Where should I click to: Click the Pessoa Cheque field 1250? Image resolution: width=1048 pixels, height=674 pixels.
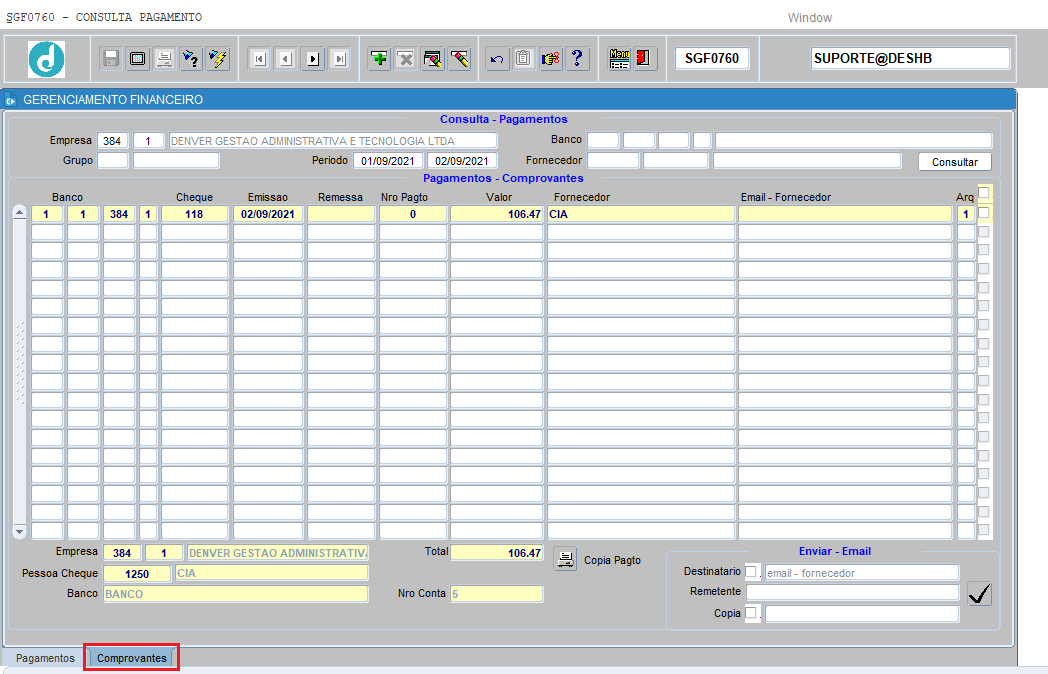pos(138,574)
